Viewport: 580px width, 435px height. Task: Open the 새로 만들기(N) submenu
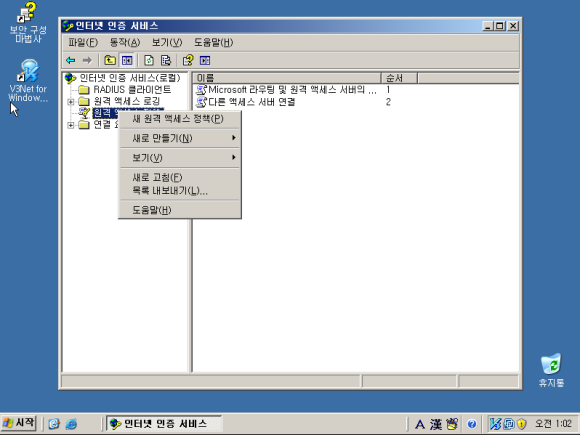(x=180, y=138)
